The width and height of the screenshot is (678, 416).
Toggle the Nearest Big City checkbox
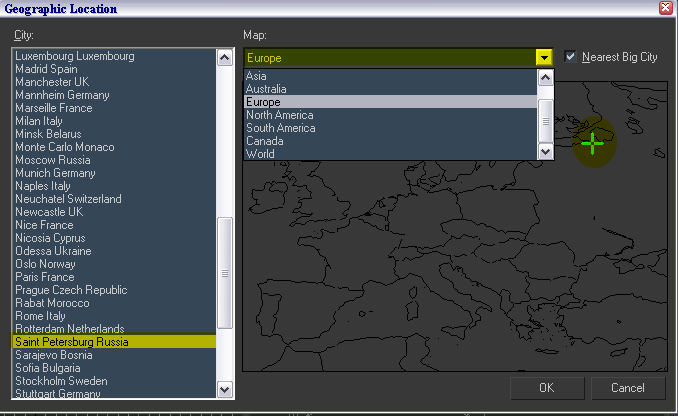pyautogui.click(x=571, y=57)
